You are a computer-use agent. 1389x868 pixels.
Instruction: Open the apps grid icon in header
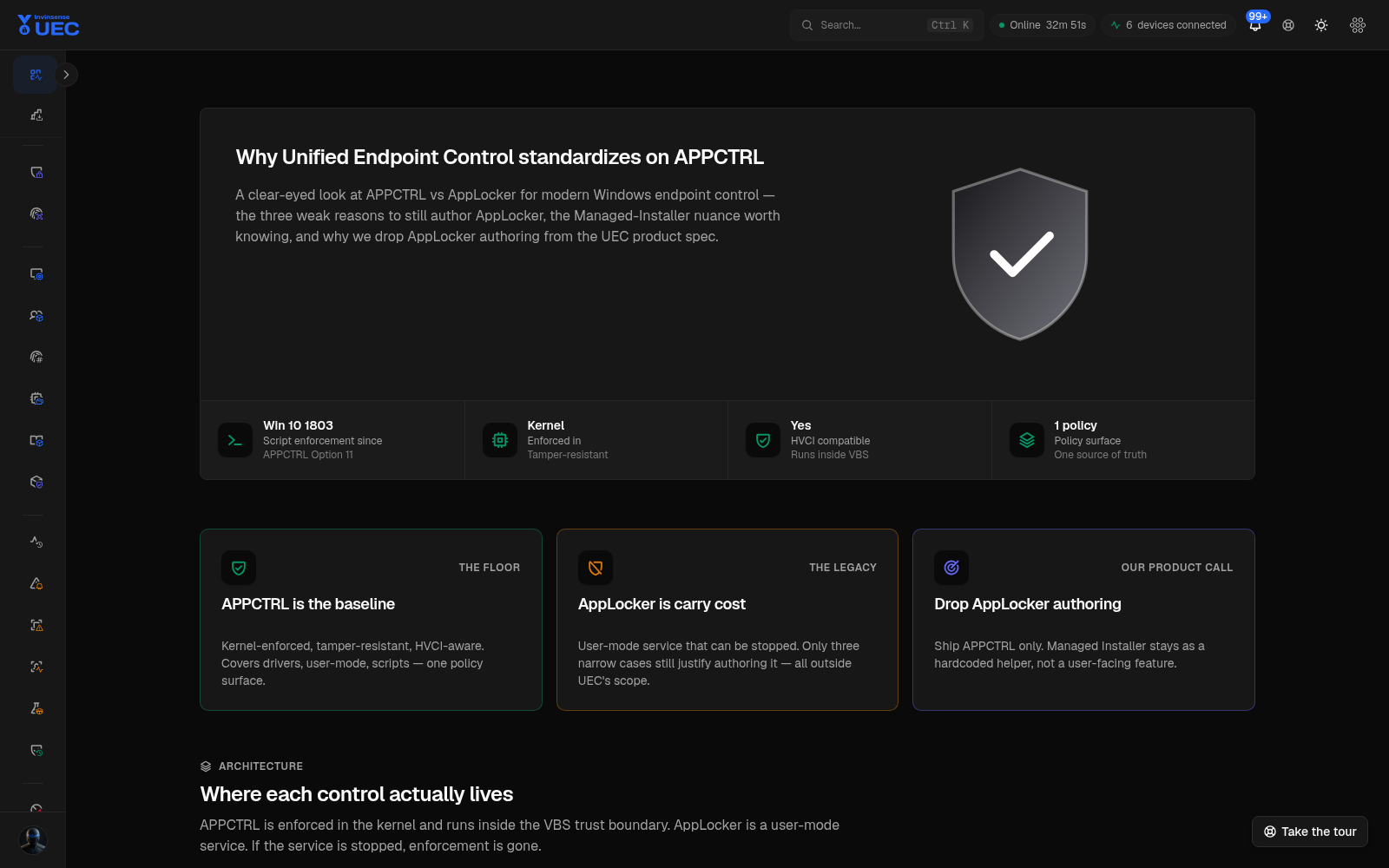(x=1358, y=25)
